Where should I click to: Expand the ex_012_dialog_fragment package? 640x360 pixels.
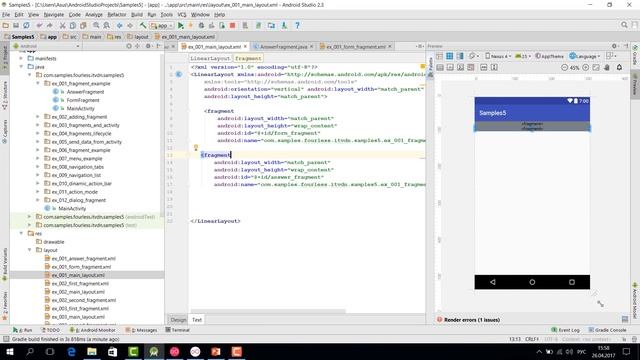click(38, 200)
